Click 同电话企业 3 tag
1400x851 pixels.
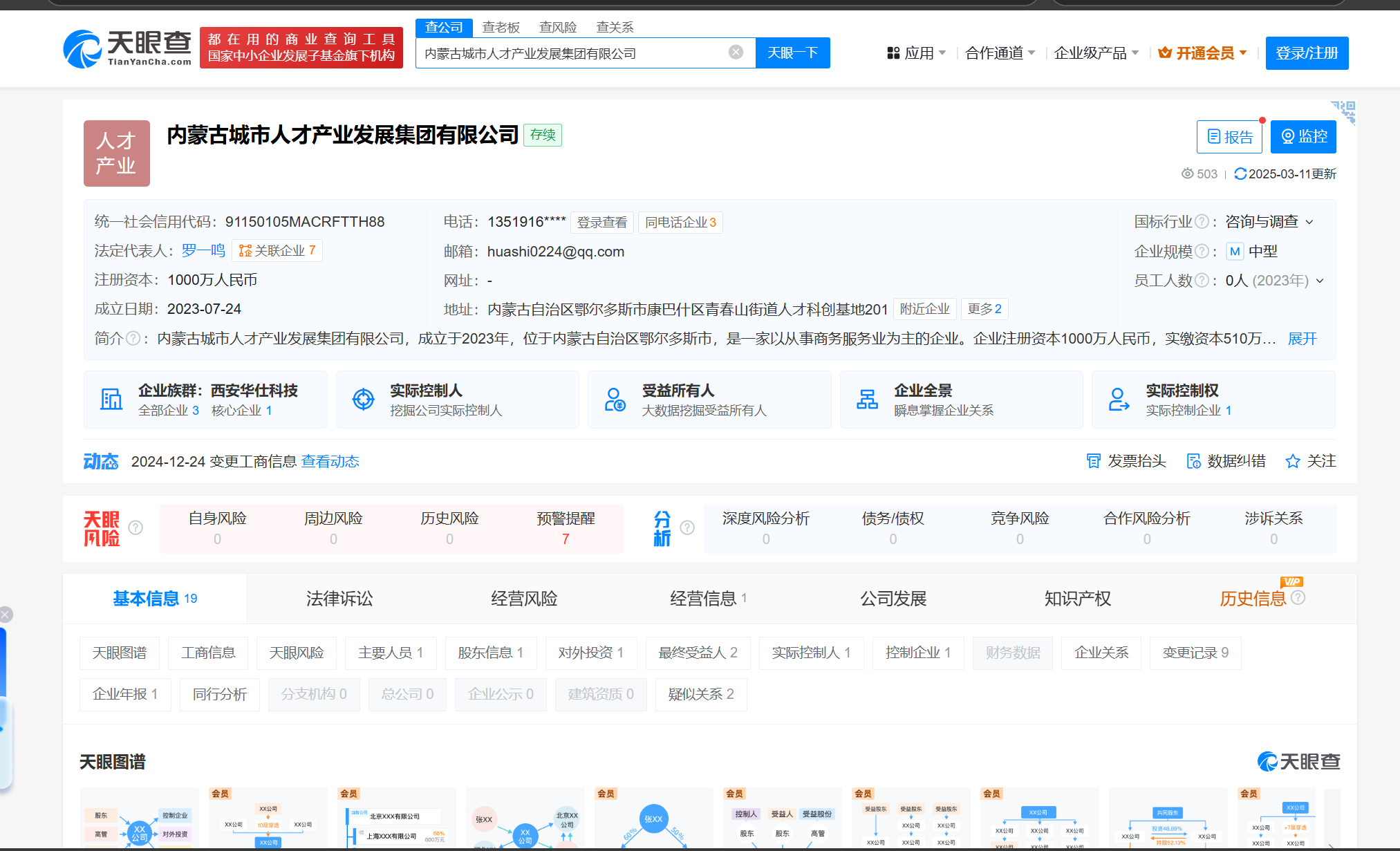click(x=680, y=223)
